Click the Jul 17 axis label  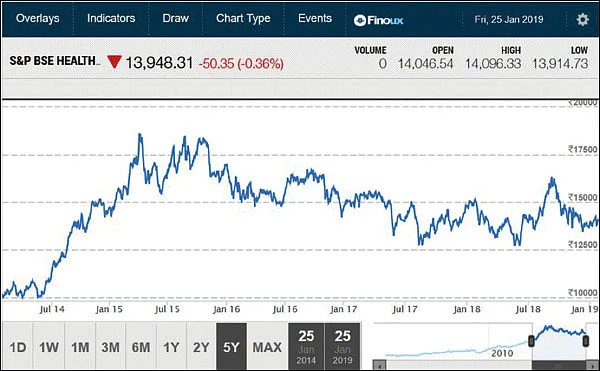[405, 309]
